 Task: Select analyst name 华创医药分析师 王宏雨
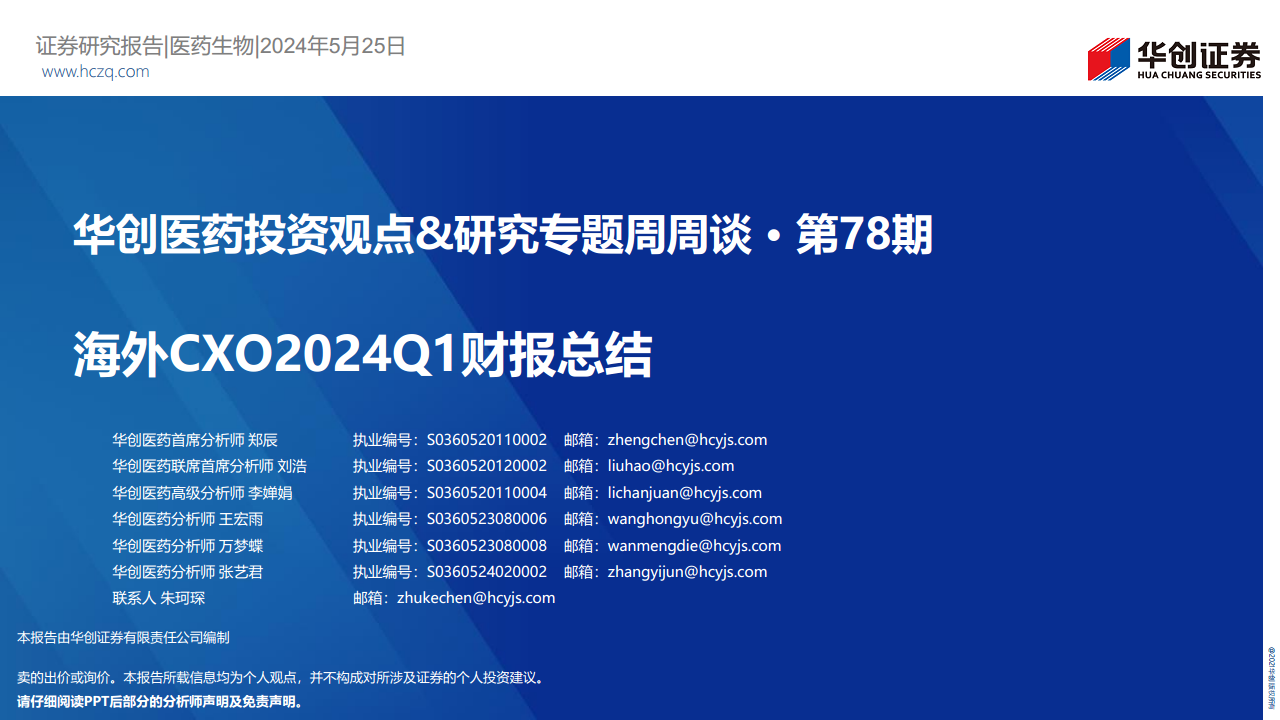188,519
